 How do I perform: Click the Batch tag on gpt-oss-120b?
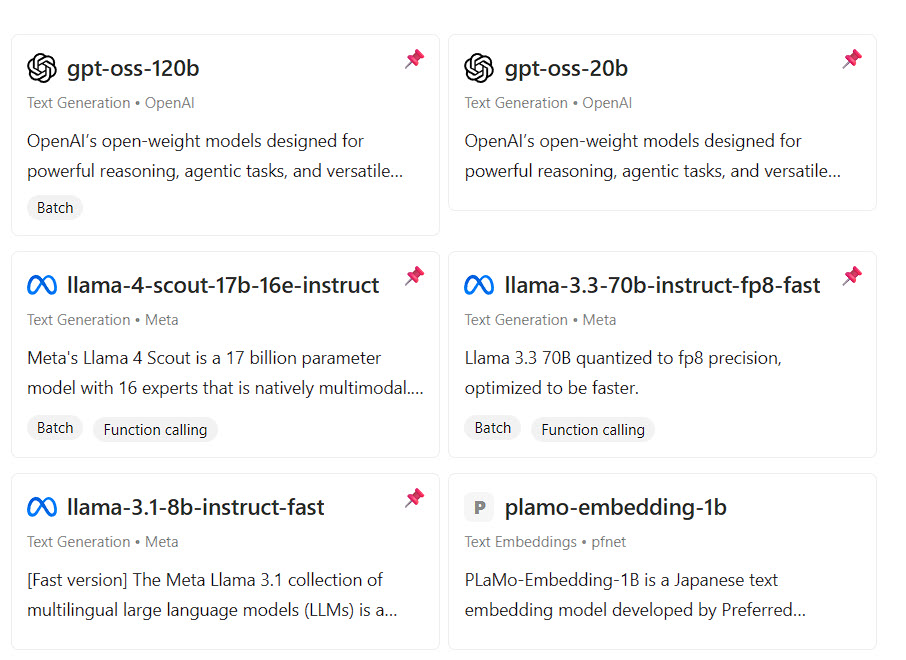[55, 208]
